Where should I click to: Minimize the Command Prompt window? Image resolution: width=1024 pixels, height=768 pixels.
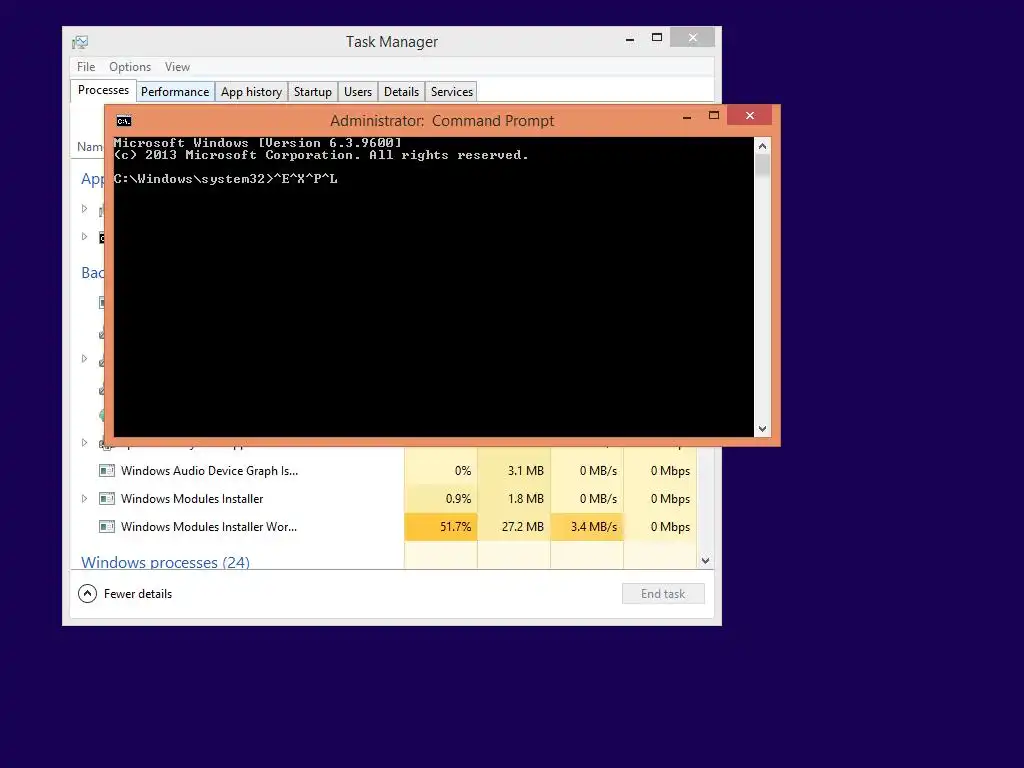click(x=687, y=116)
